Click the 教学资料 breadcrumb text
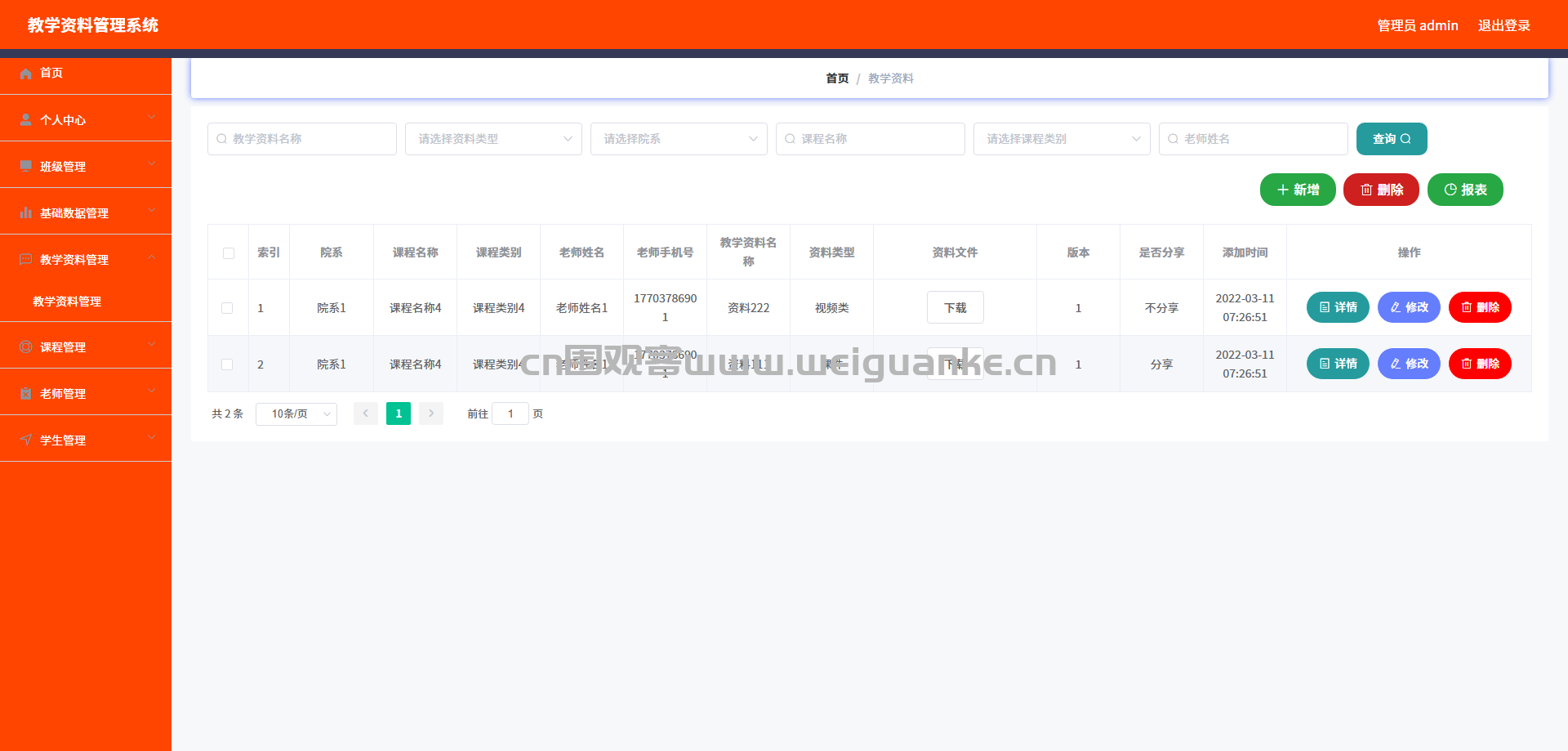The height and width of the screenshot is (751, 1568). (x=891, y=78)
